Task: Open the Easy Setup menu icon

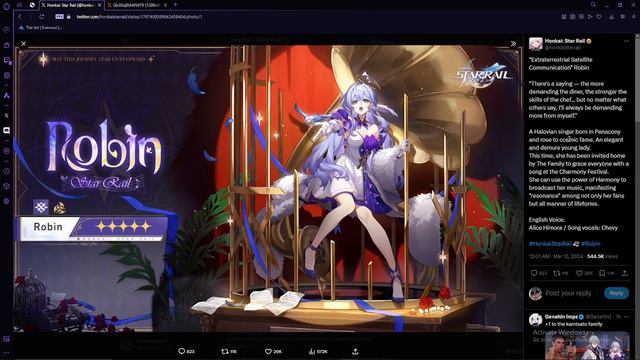Action: 623,17
